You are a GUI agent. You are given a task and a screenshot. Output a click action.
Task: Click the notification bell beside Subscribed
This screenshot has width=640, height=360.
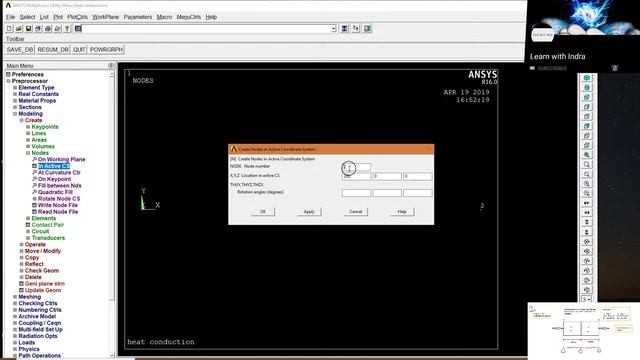(615, 68)
